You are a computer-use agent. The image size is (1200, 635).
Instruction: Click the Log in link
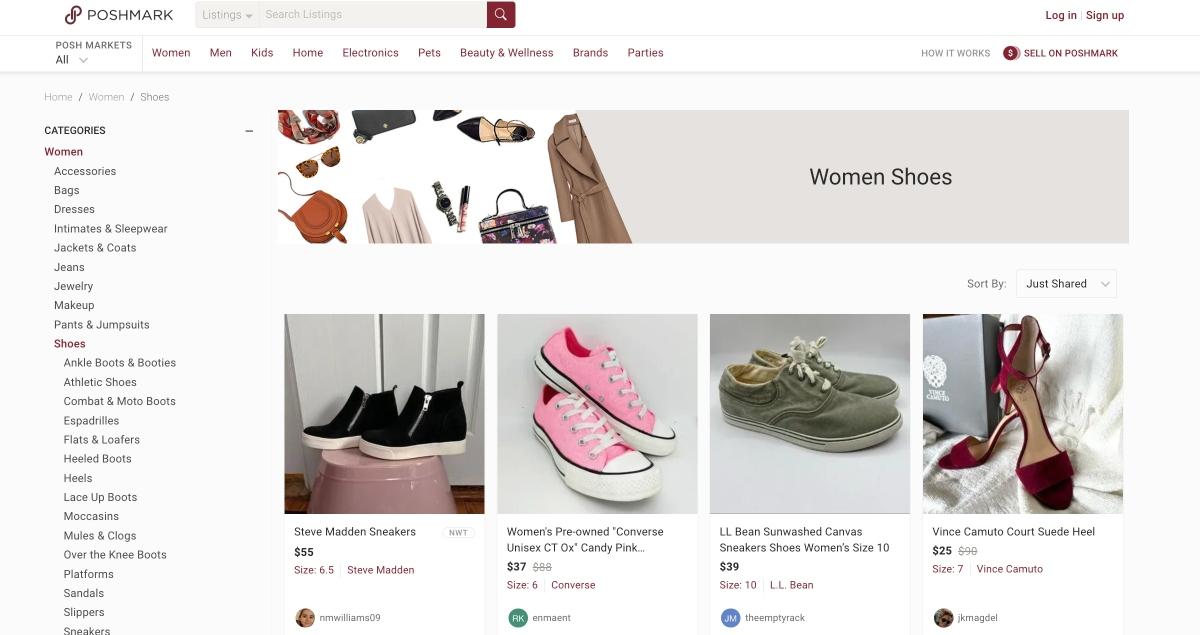tap(1061, 15)
